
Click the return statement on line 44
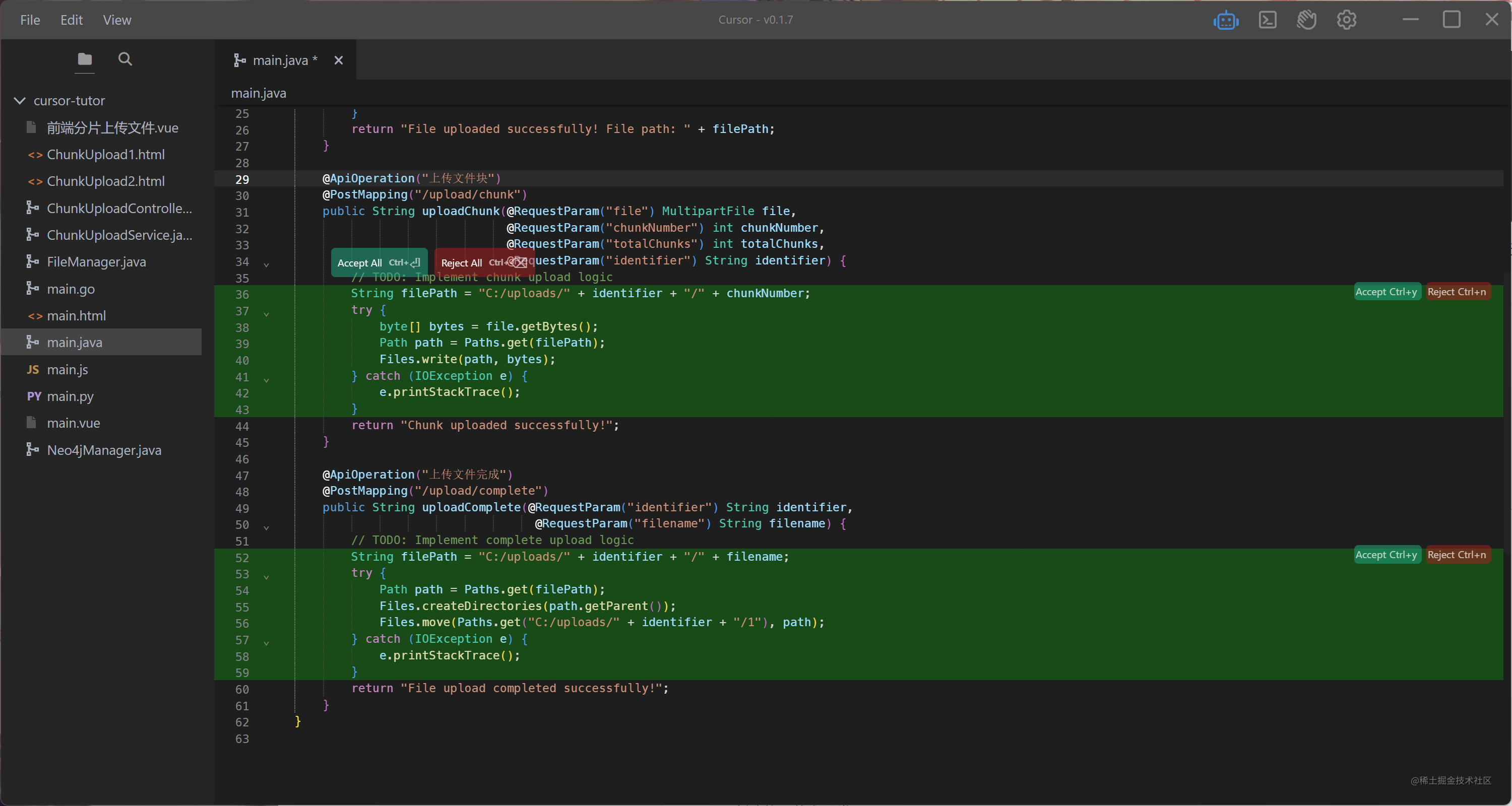pyautogui.click(x=485, y=425)
